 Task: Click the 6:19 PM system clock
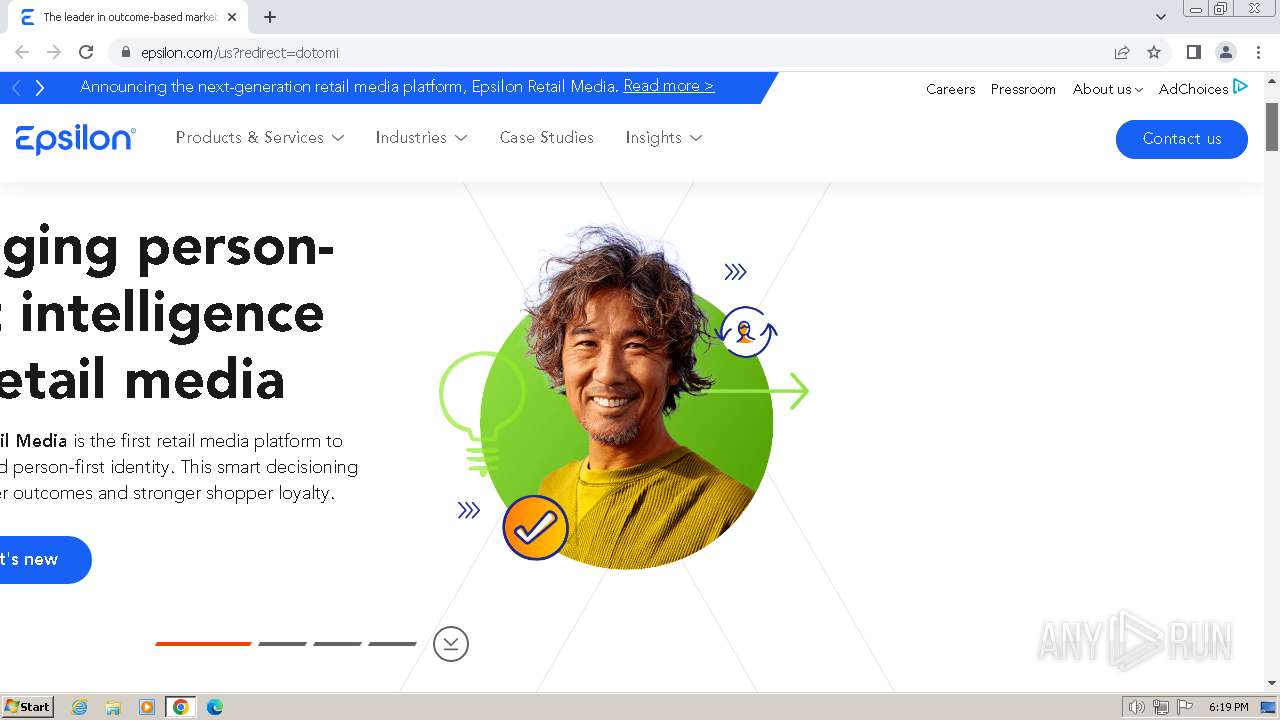1228,707
